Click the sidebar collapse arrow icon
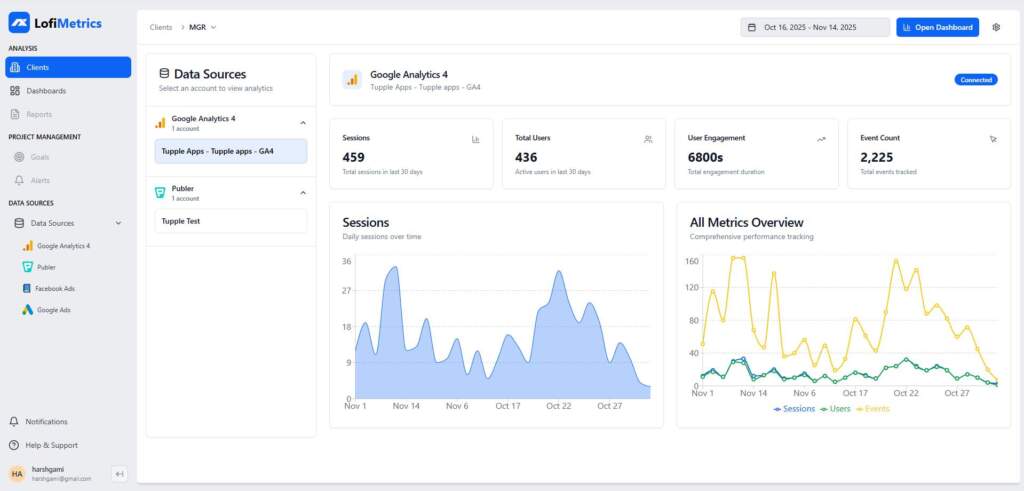 click(x=118, y=474)
